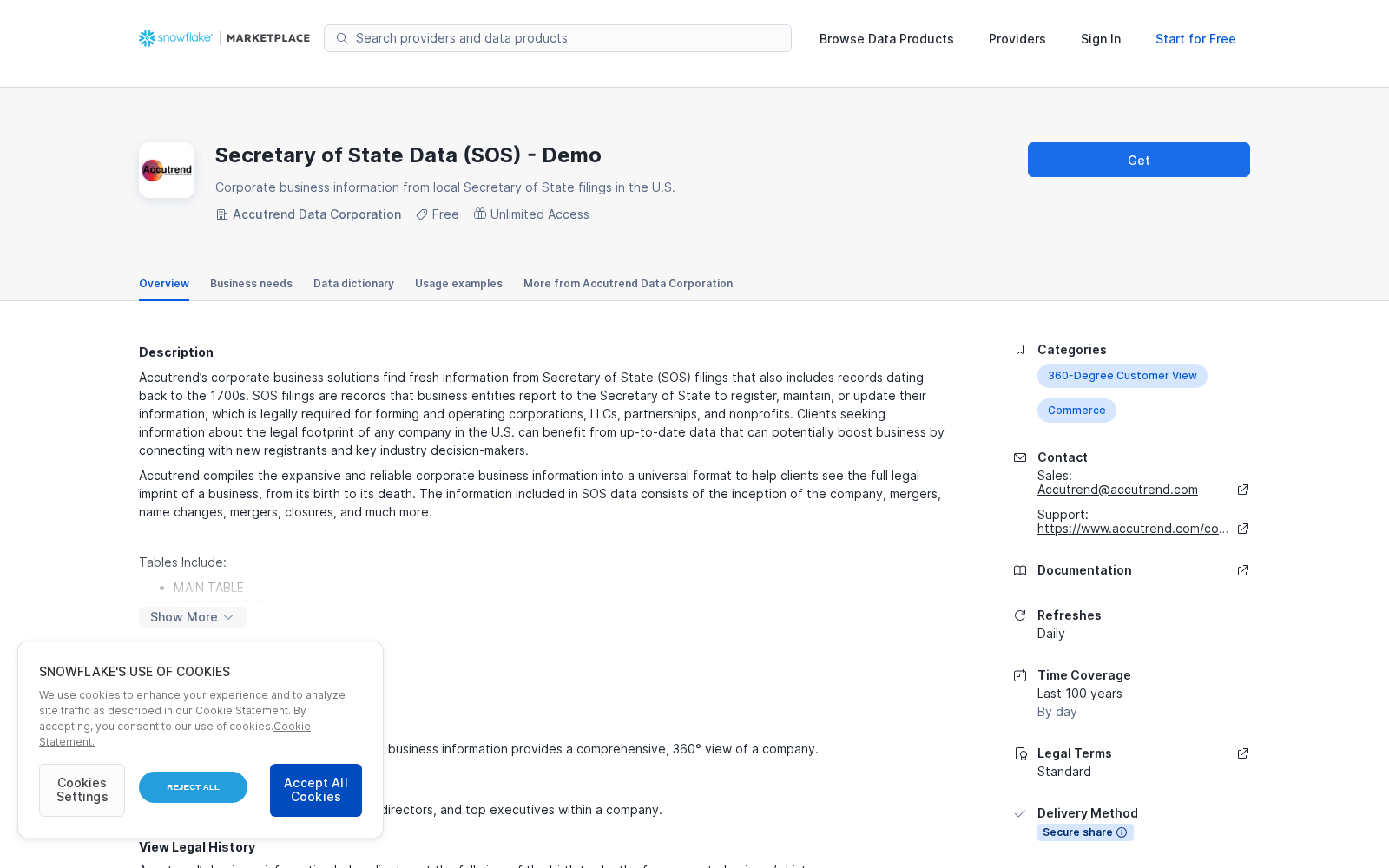The width and height of the screenshot is (1389, 868).
Task: Open Cookies Settings
Action: [82, 790]
